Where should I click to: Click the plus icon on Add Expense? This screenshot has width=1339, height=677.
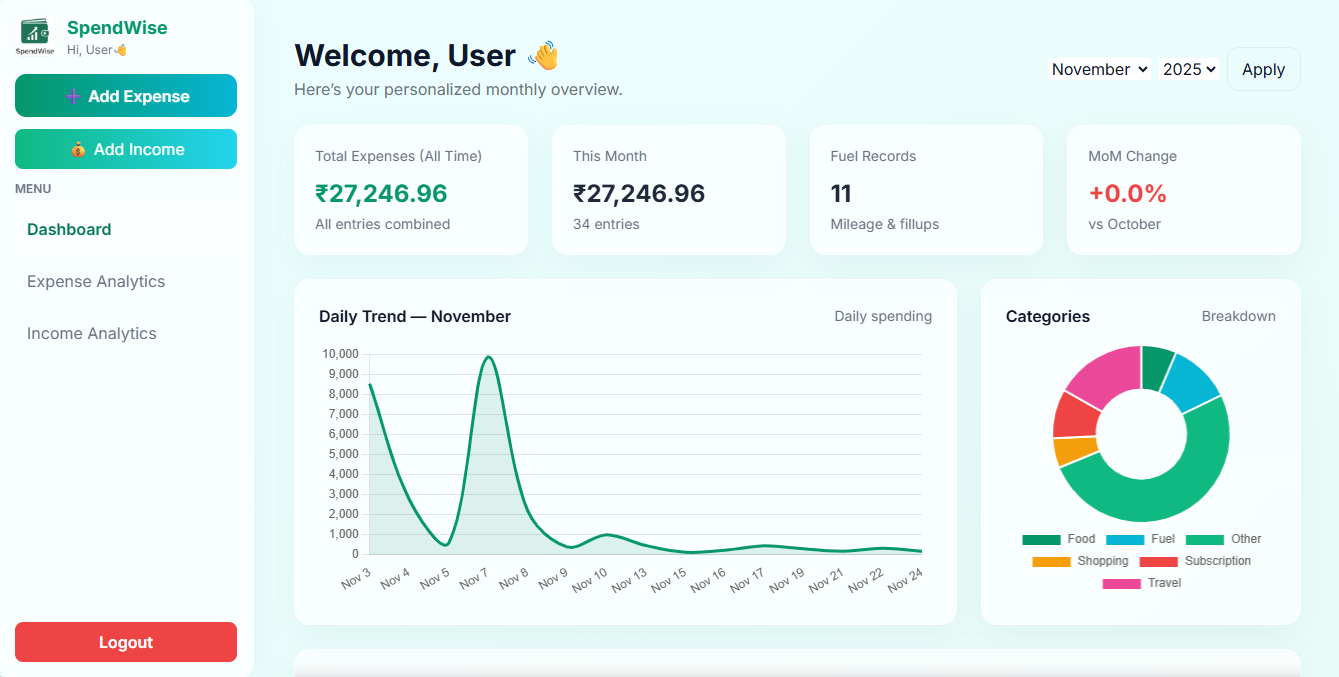pyautogui.click(x=73, y=96)
